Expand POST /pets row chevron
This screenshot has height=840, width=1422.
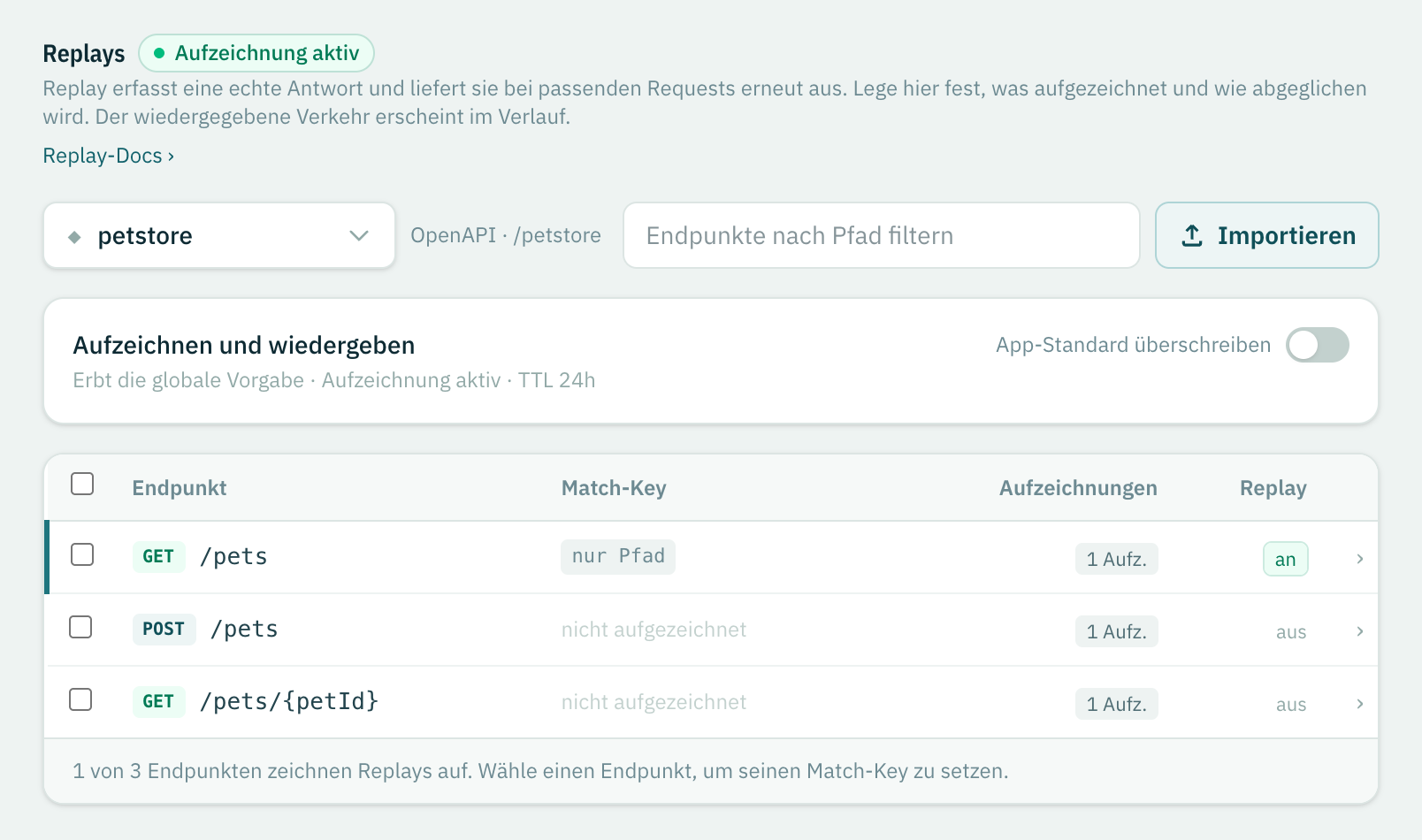coord(1360,631)
